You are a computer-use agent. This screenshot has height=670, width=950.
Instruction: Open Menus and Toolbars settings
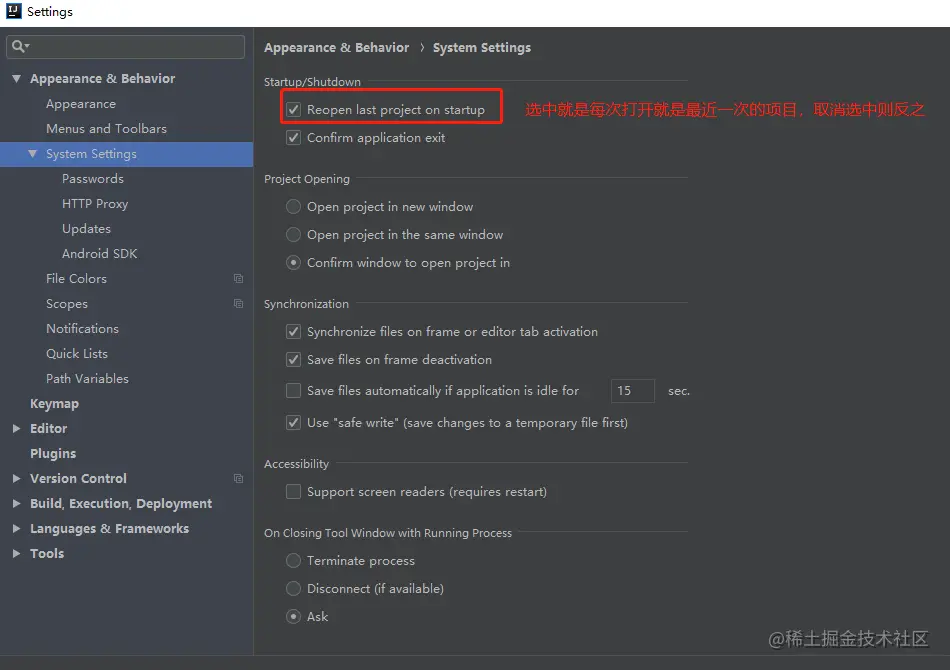pos(106,128)
